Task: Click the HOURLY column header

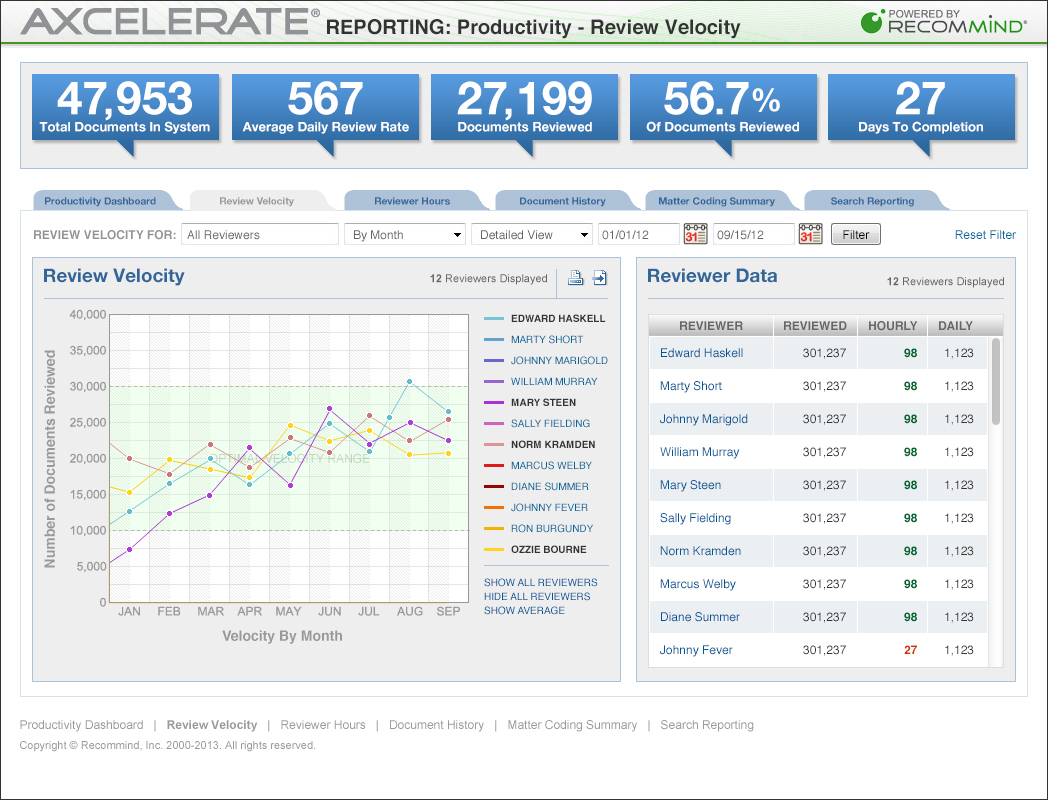Action: click(x=892, y=325)
